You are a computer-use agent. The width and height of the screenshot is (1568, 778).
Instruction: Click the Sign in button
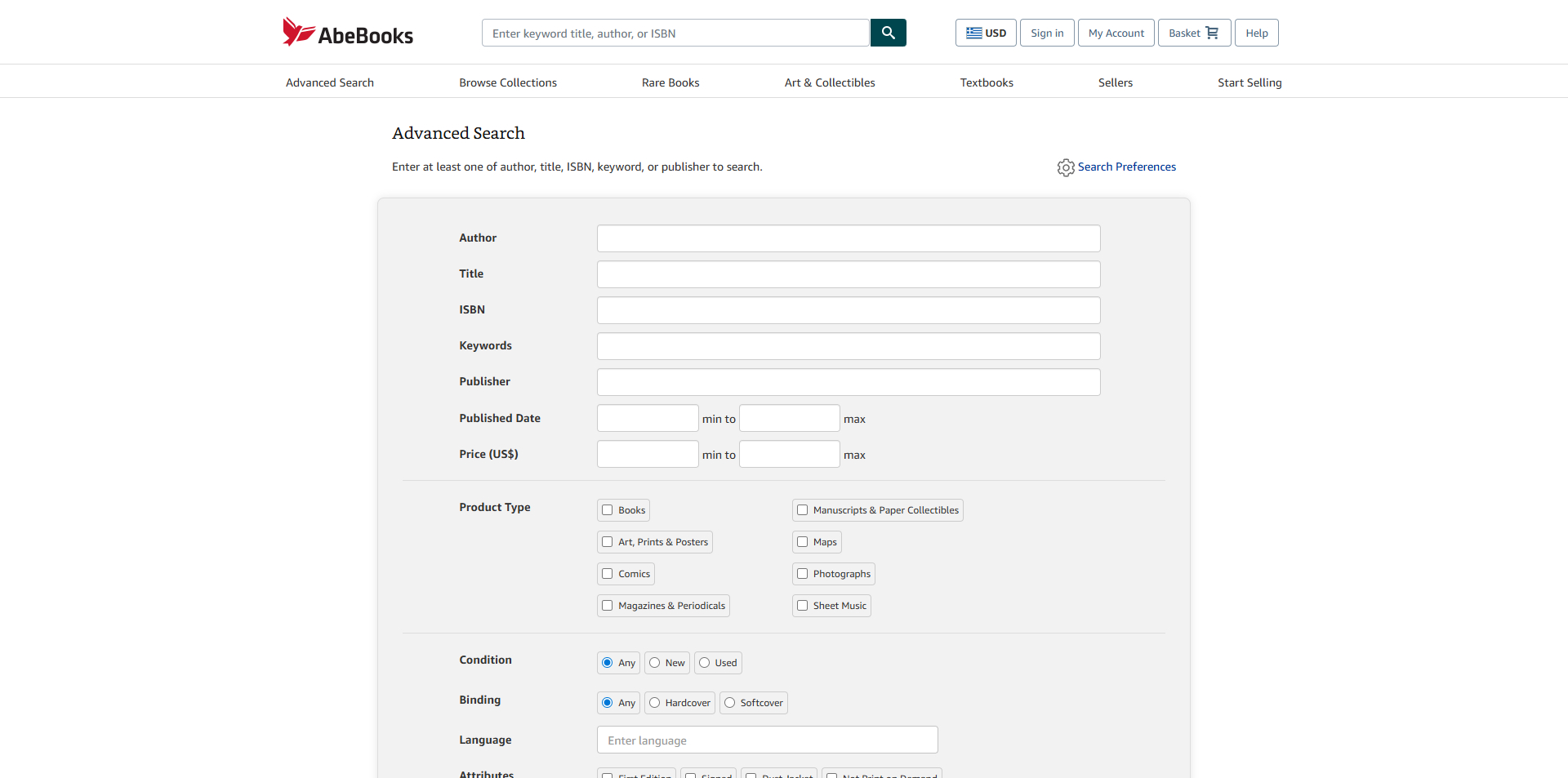coord(1046,33)
